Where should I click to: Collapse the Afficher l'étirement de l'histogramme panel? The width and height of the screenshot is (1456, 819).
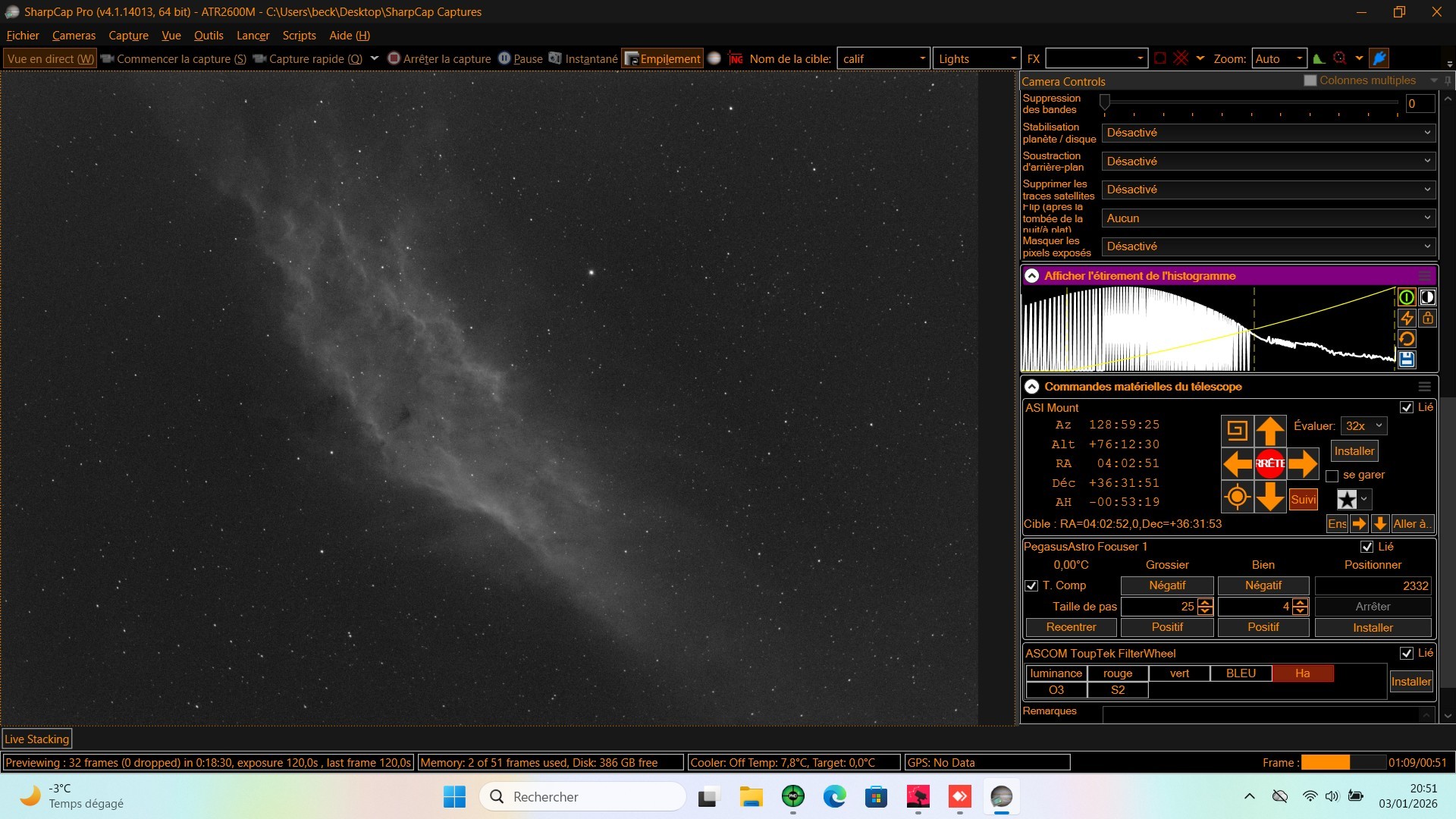pos(1031,276)
